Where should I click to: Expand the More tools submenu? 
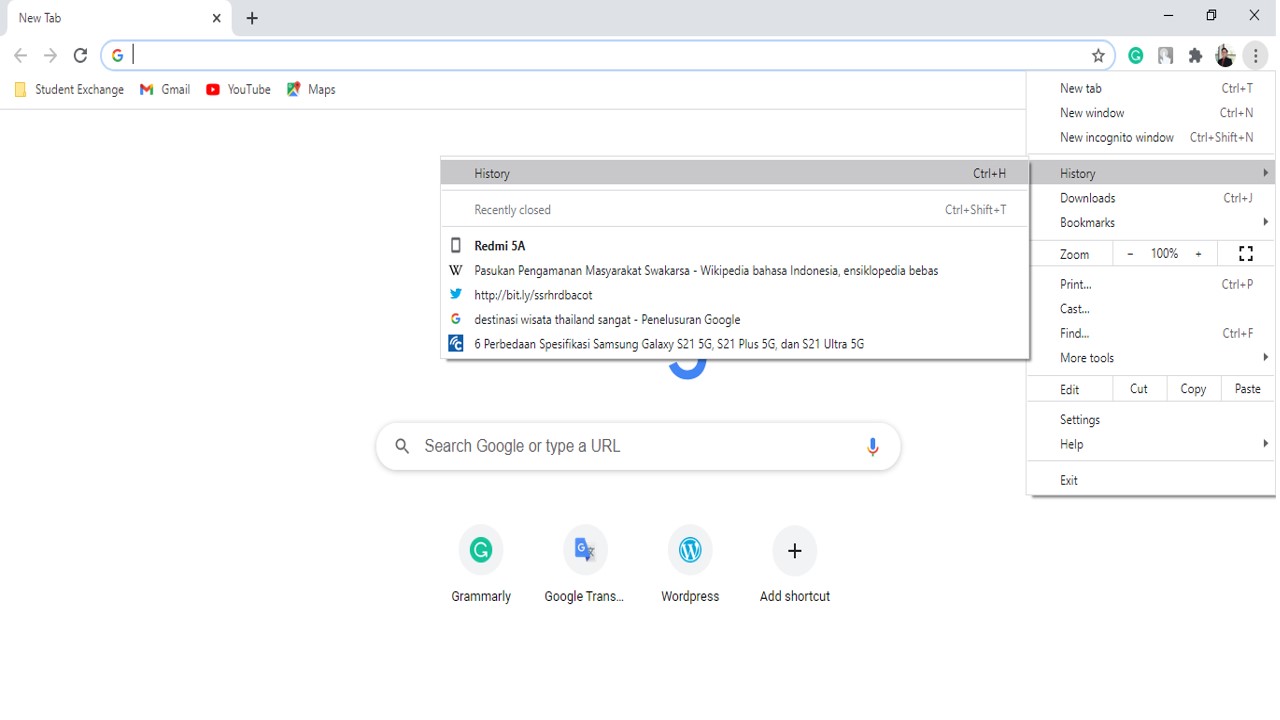tap(1151, 358)
